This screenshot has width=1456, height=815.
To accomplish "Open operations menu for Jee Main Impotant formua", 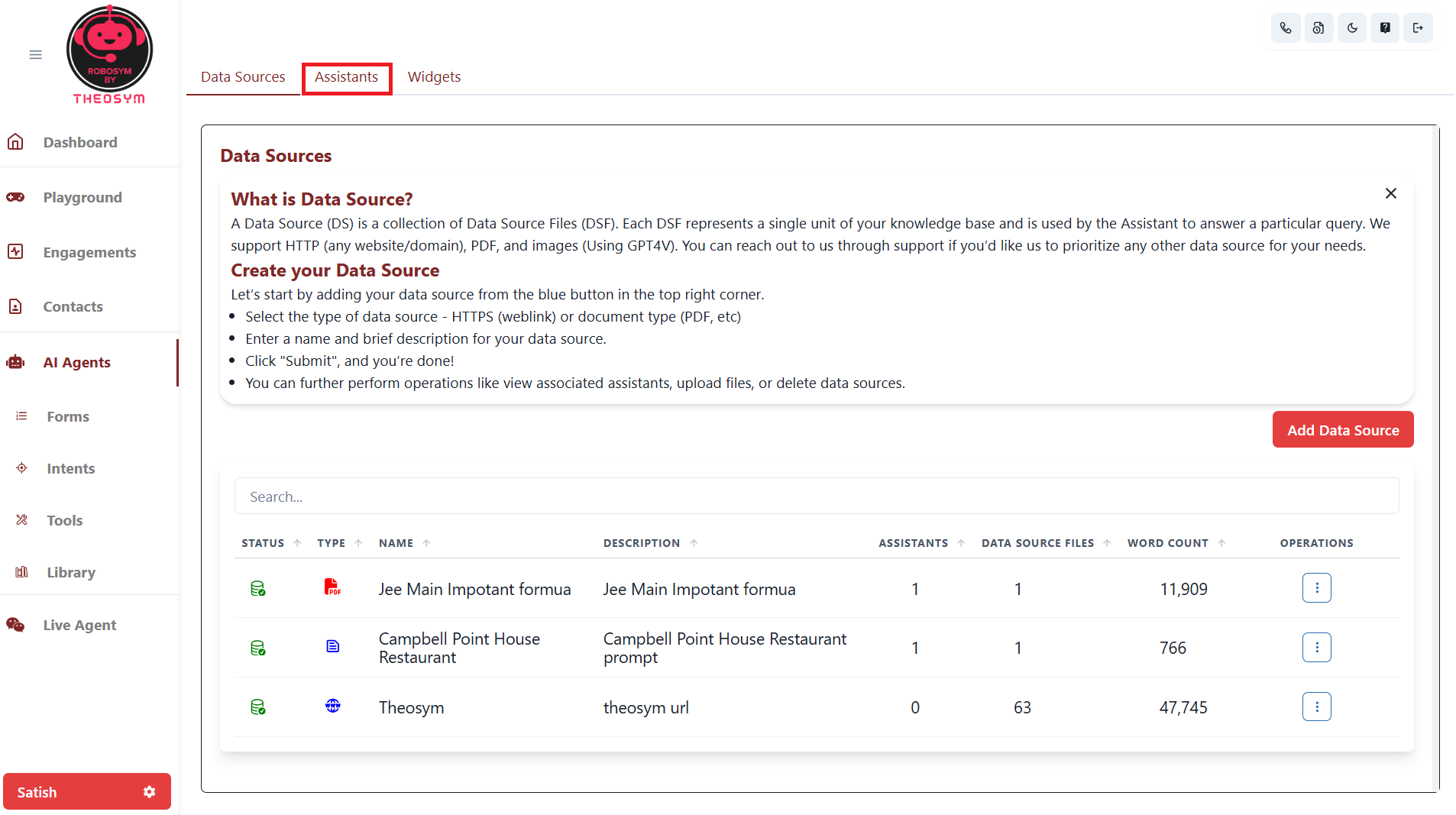I will click(x=1317, y=588).
